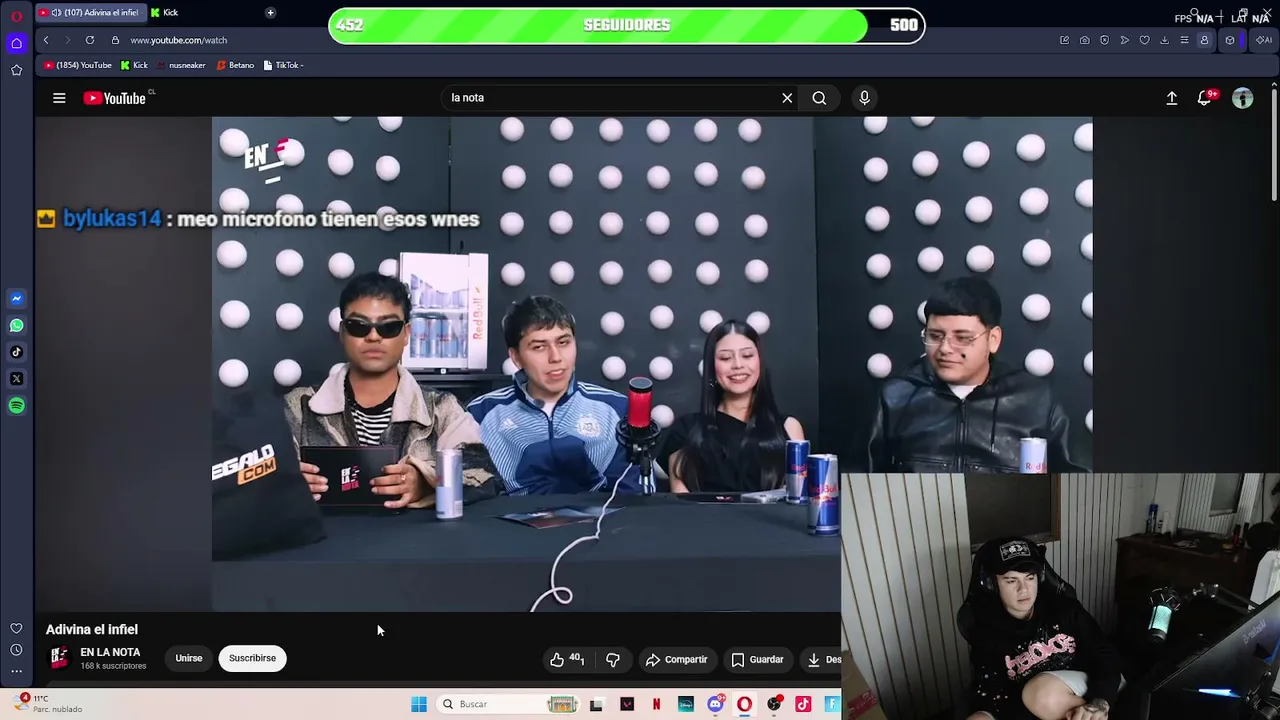1280x720 pixels.
Task: Open X (Twitter) in the Opera sidebar
Action: click(16, 379)
